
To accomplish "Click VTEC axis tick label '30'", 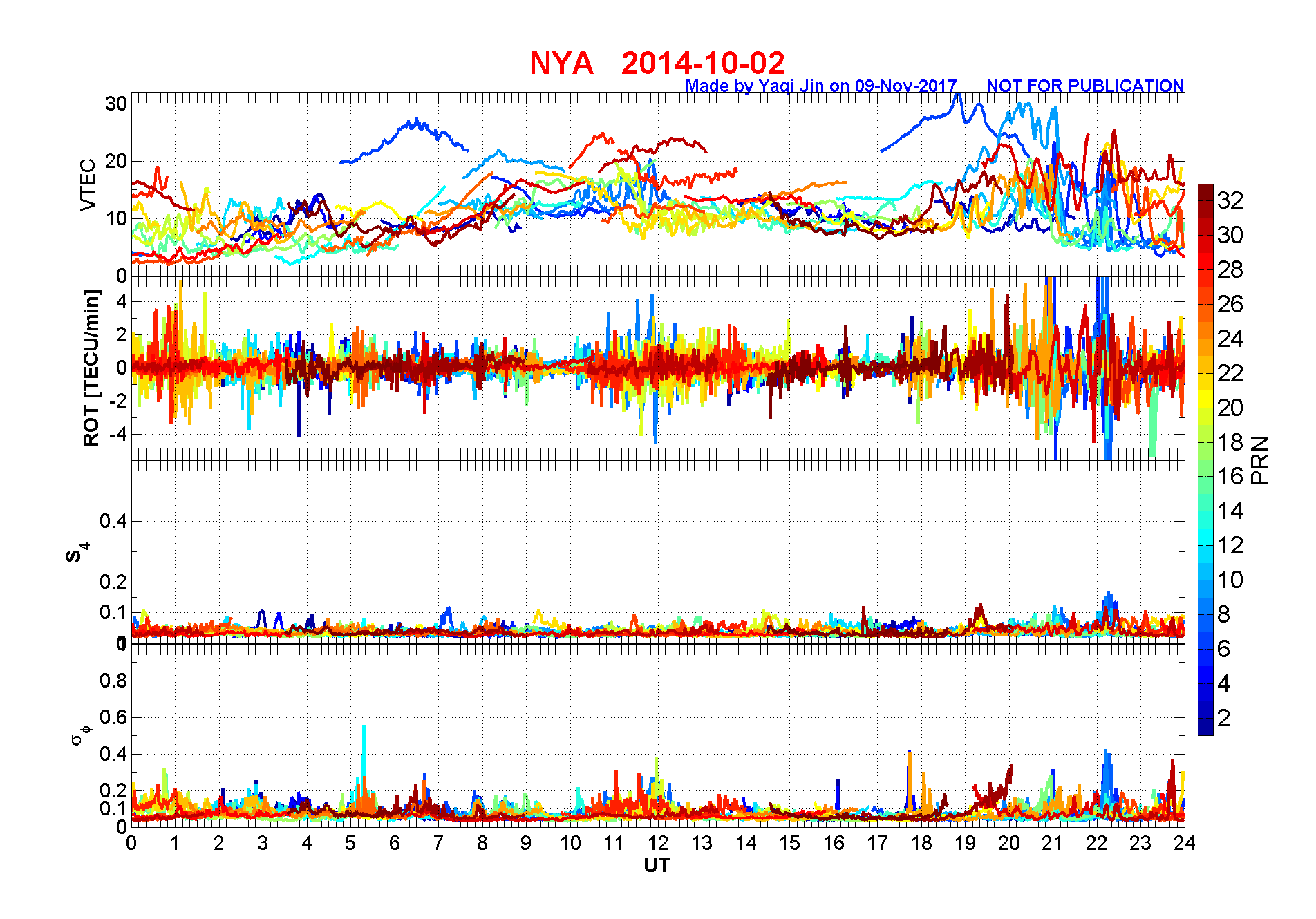I will [116, 104].
